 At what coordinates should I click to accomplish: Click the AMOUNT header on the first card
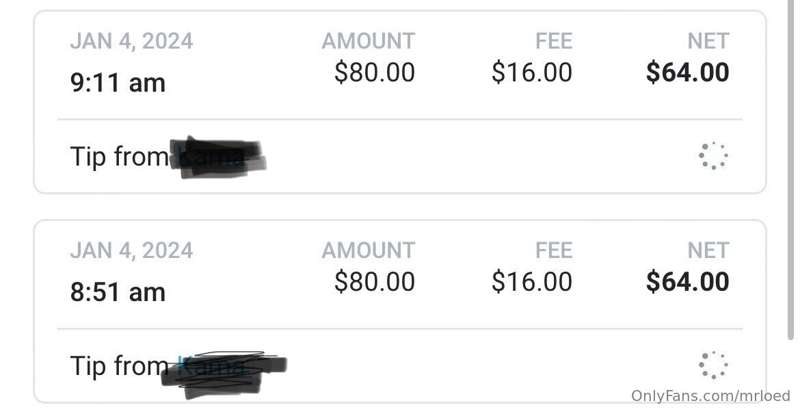pos(368,41)
